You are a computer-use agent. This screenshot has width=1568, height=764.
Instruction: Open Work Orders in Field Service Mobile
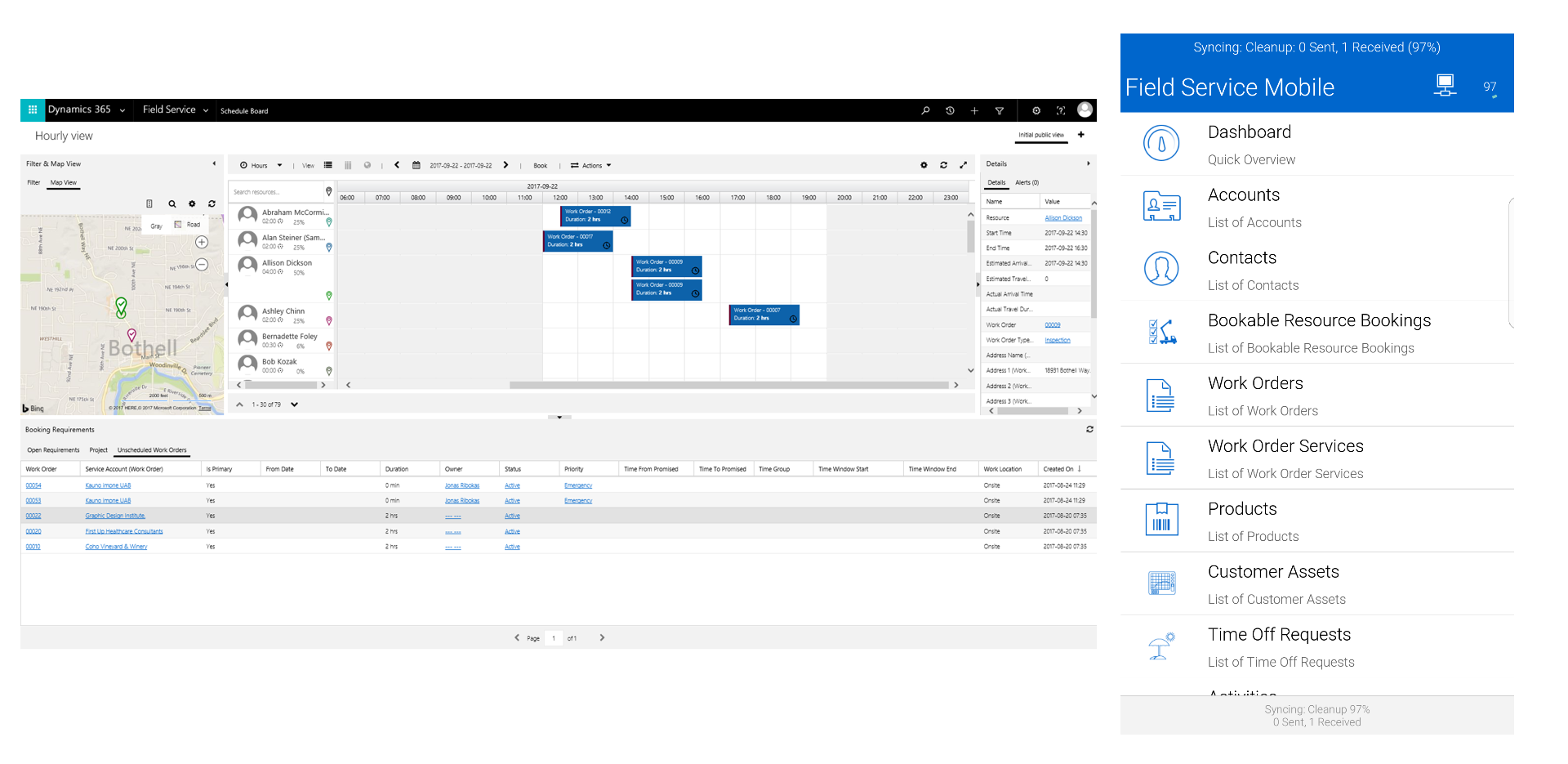click(1316, 395)
